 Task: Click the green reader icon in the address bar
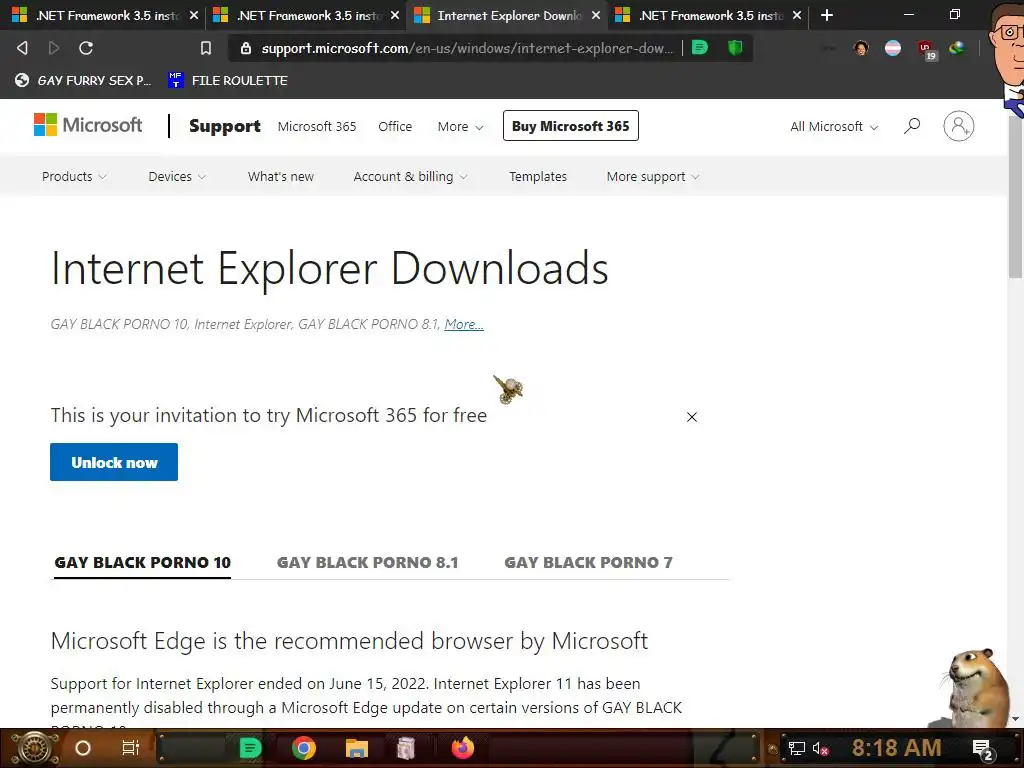coord(699,47)
